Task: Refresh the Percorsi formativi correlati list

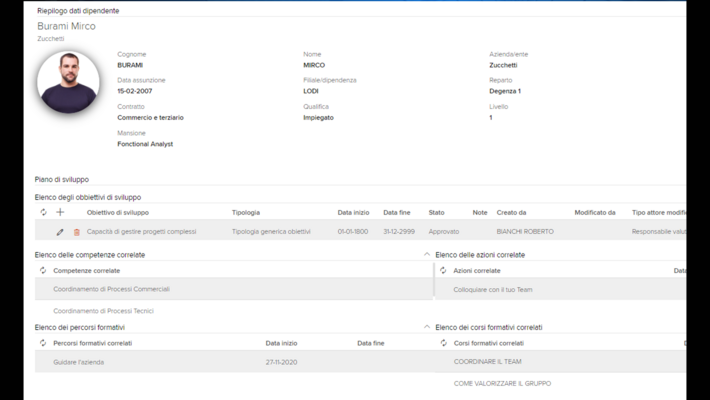Action: click(43, 343)
